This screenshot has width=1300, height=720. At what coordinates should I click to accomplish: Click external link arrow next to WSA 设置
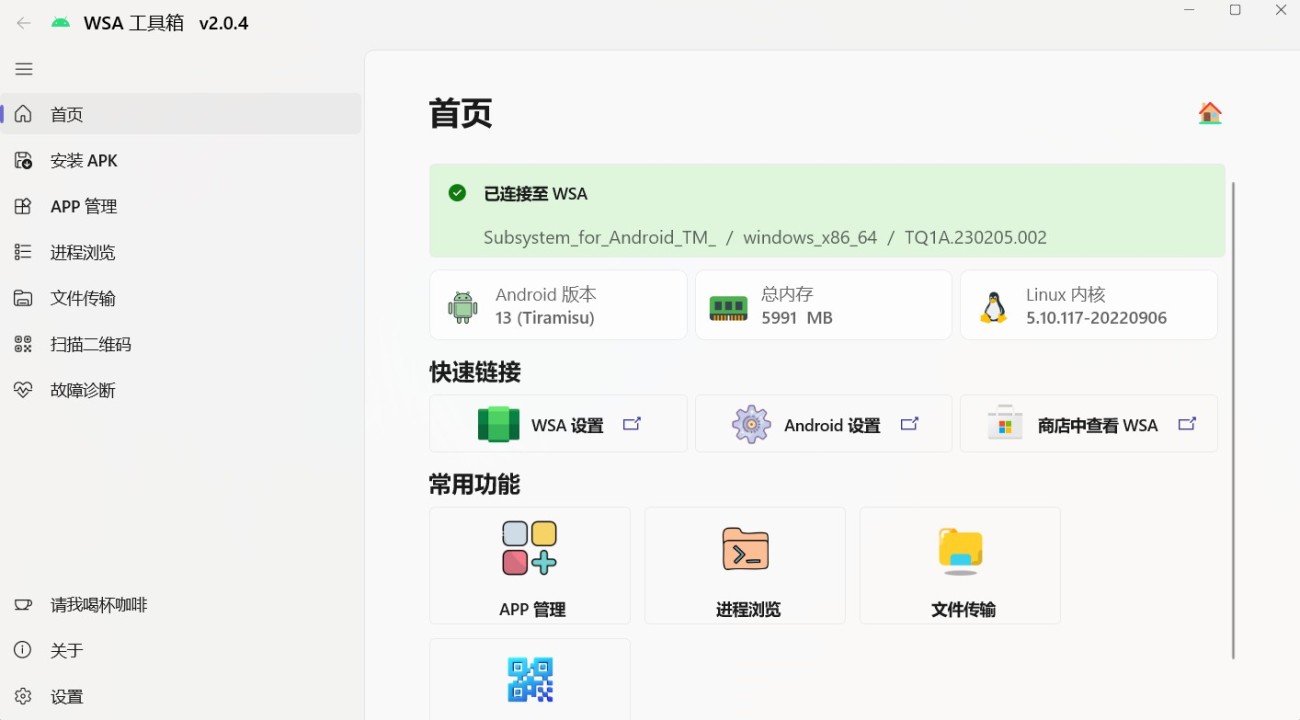[632, 424]
